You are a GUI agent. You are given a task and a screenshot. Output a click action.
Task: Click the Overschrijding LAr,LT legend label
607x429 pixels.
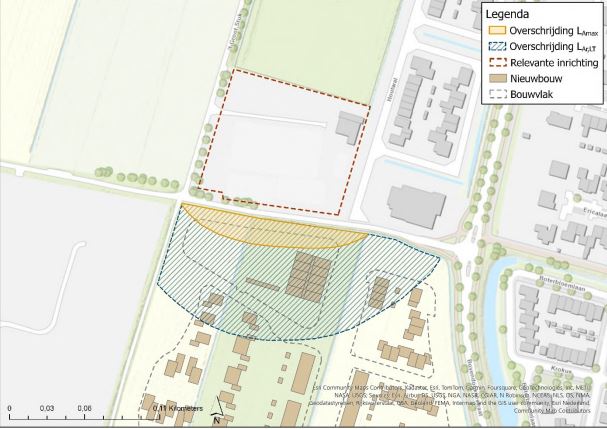pyautogui.click(x=552, y=46)
